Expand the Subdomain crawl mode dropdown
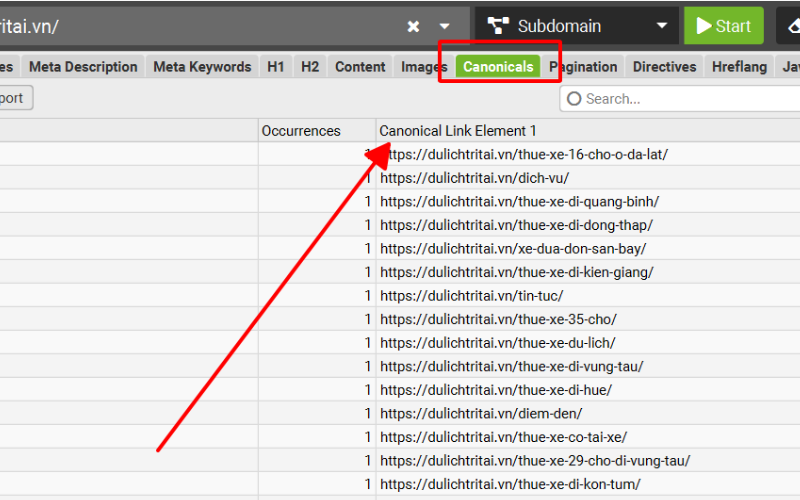 (661, 26)
